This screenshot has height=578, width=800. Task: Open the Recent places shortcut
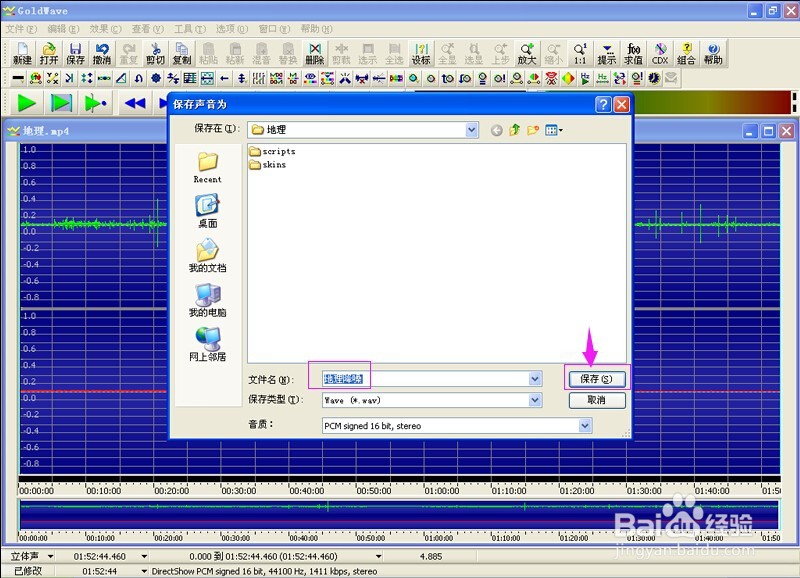pyautogui.click(x=208, y=168)
